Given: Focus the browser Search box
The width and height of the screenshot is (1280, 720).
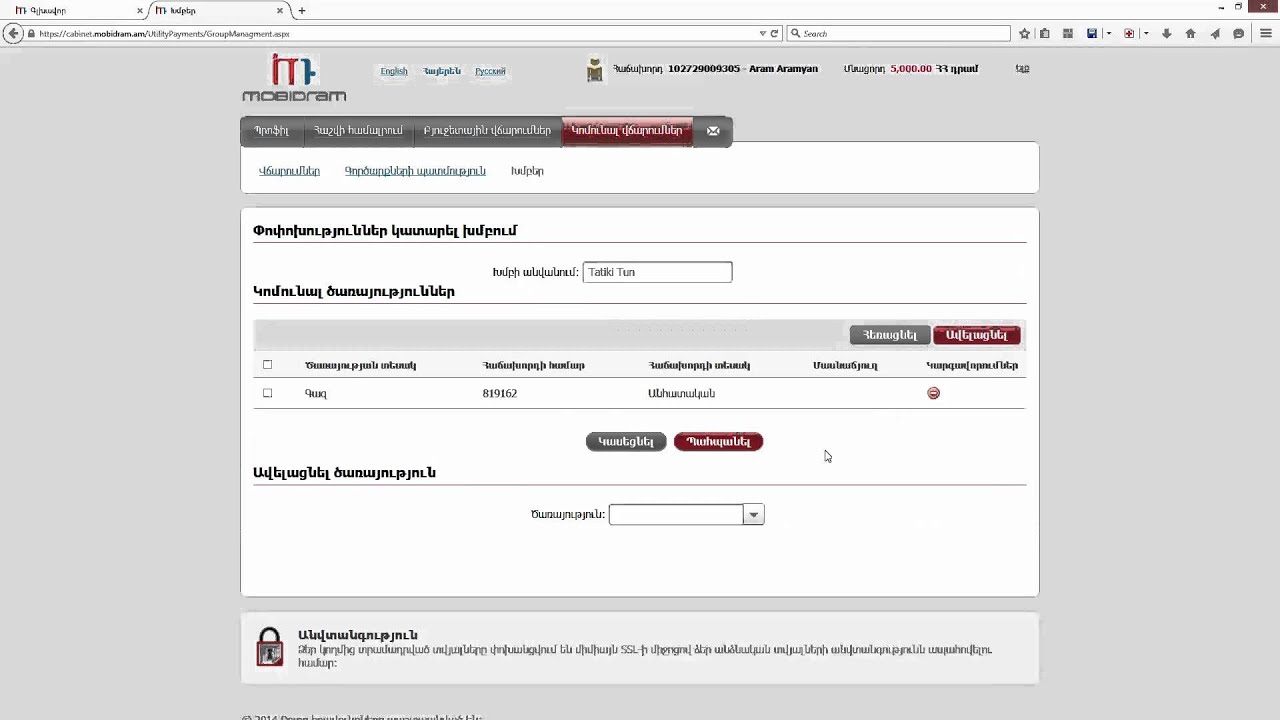Looking at the screenshot, I should tap(899, 33).
